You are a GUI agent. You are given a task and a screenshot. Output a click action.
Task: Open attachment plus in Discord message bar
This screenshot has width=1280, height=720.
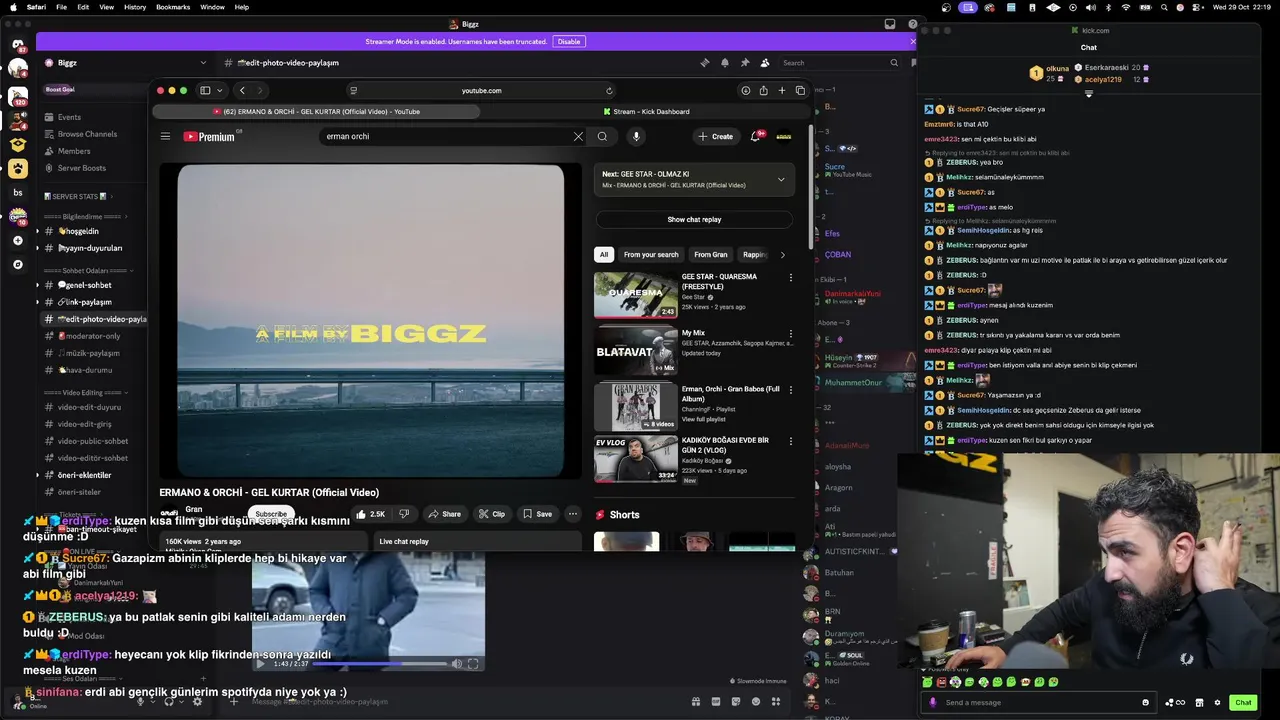(234, 702)
